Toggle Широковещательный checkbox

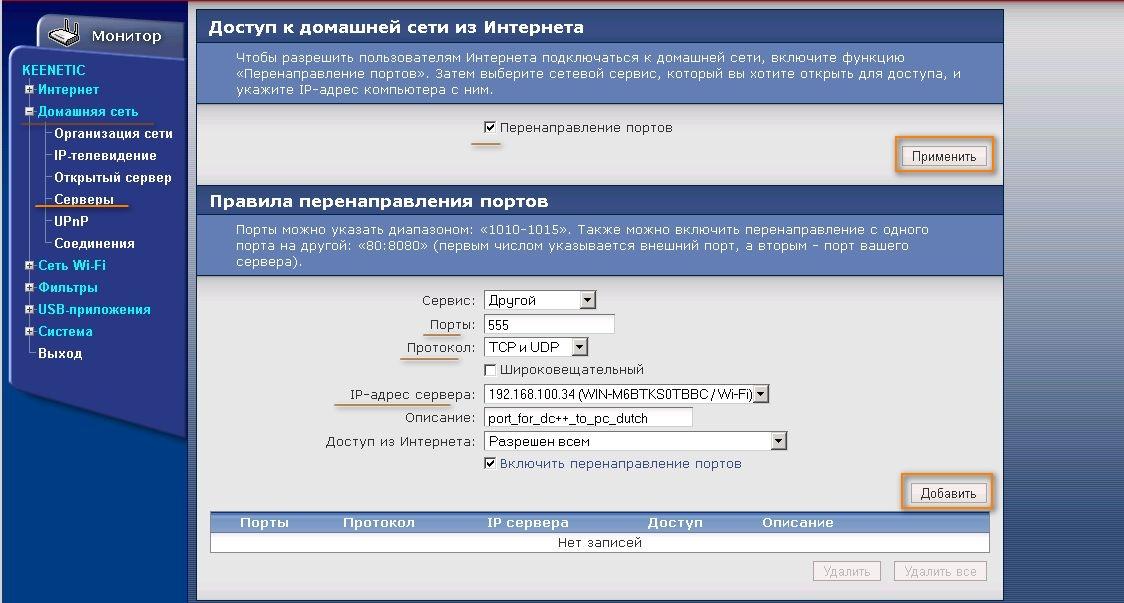[x=490, y=370]
